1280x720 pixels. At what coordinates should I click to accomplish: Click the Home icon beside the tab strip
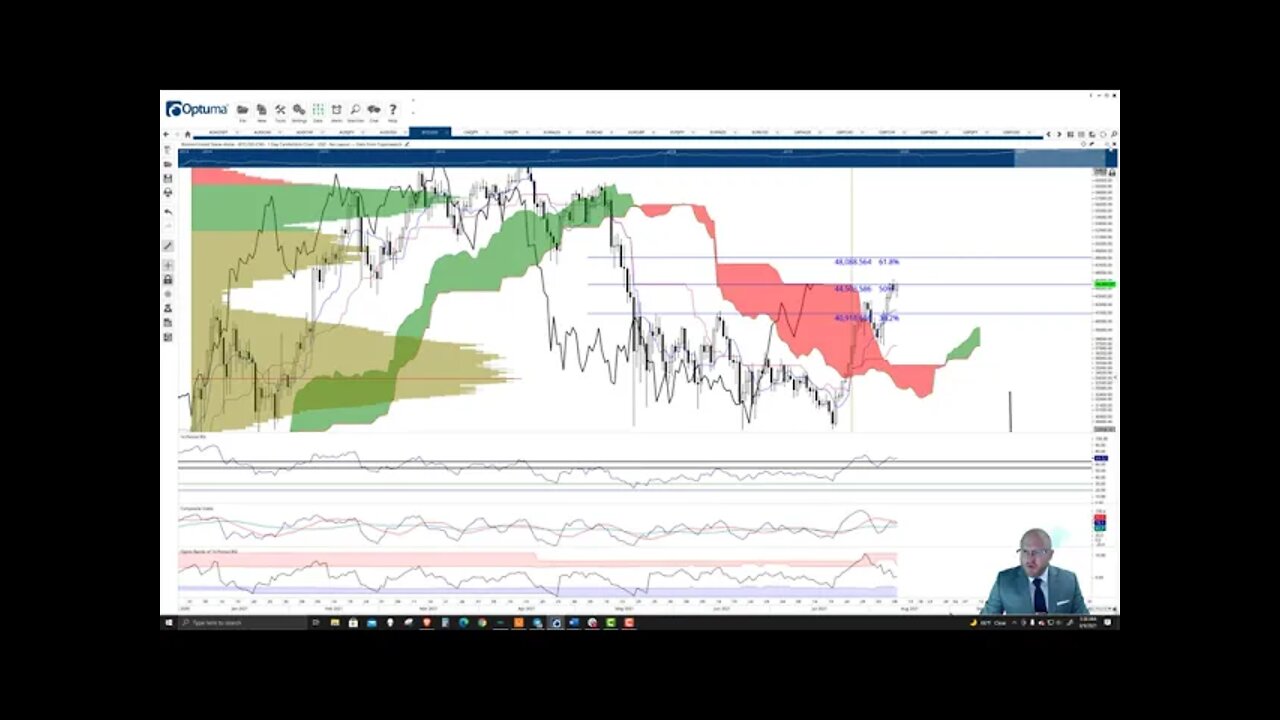coord(187,133)
